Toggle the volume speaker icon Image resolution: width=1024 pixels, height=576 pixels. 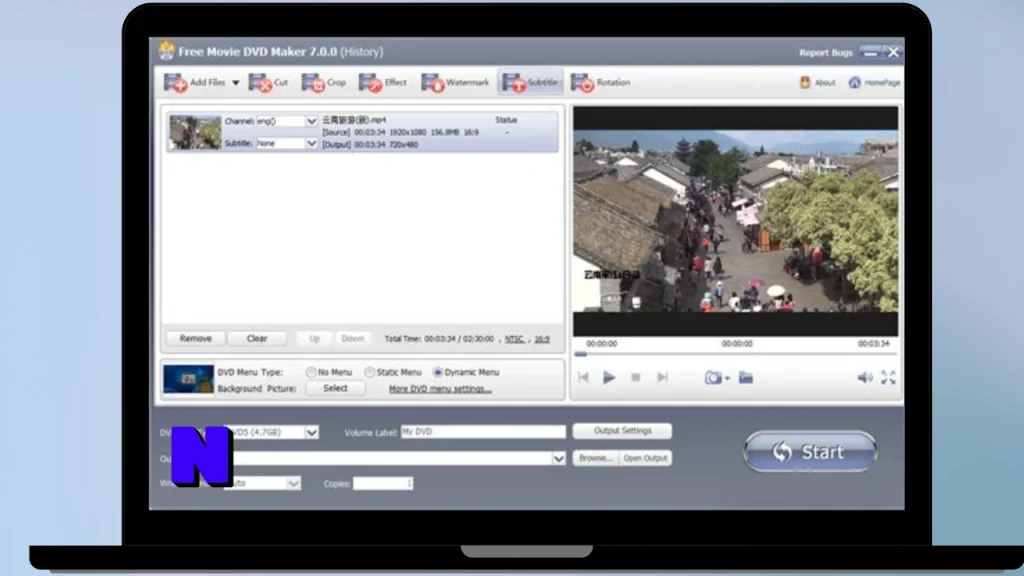[x=865, y=377]
